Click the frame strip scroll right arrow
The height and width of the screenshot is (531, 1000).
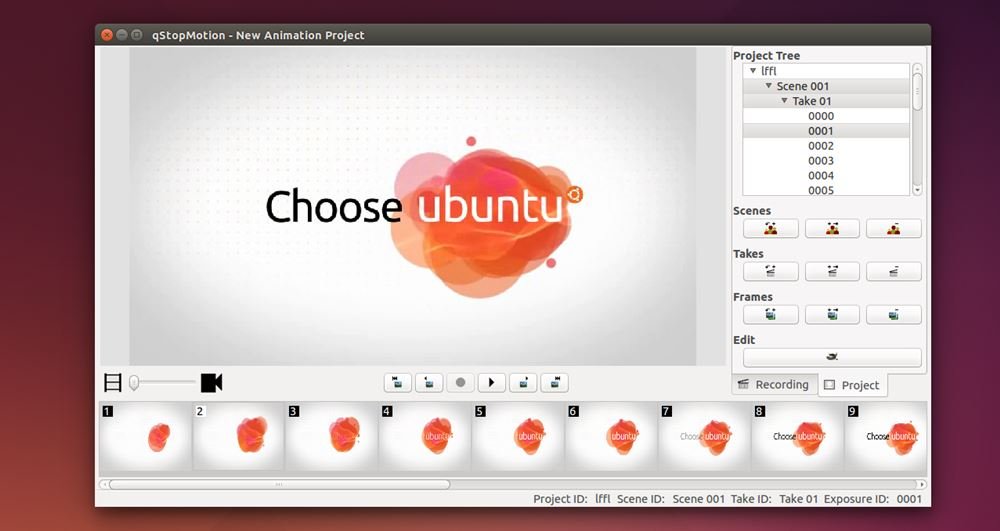click(x=922, y=484)
